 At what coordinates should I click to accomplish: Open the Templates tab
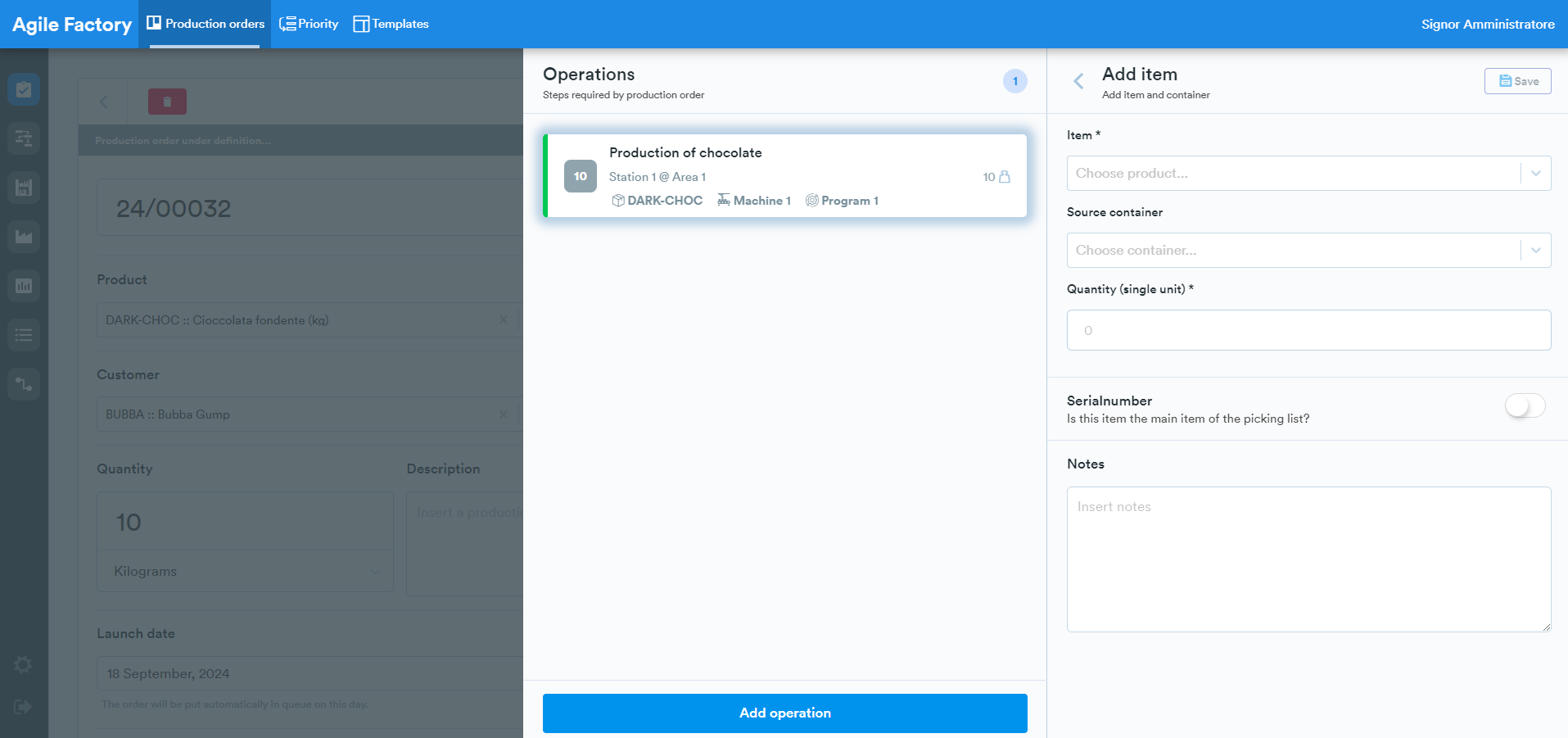pyautogui.click(x=391, y=24)
